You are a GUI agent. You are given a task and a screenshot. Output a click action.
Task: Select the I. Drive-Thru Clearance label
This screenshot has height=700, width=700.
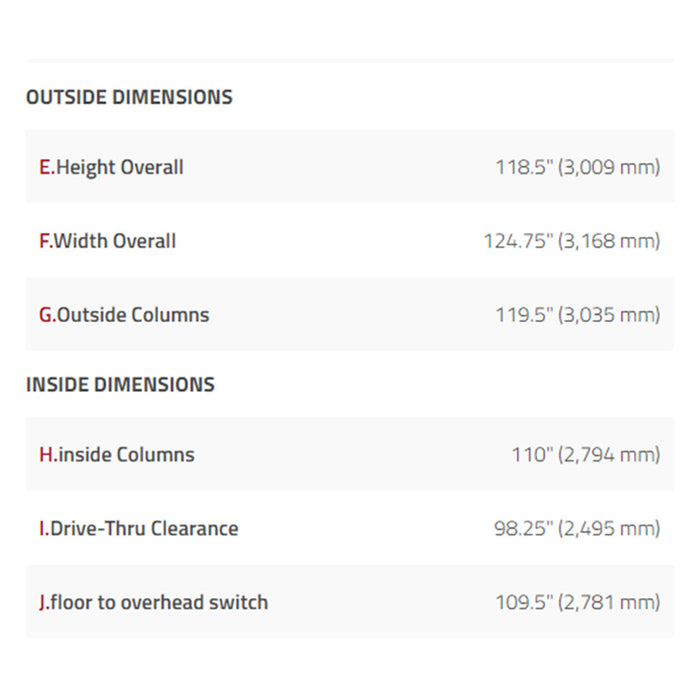click(x=139, y=529)
